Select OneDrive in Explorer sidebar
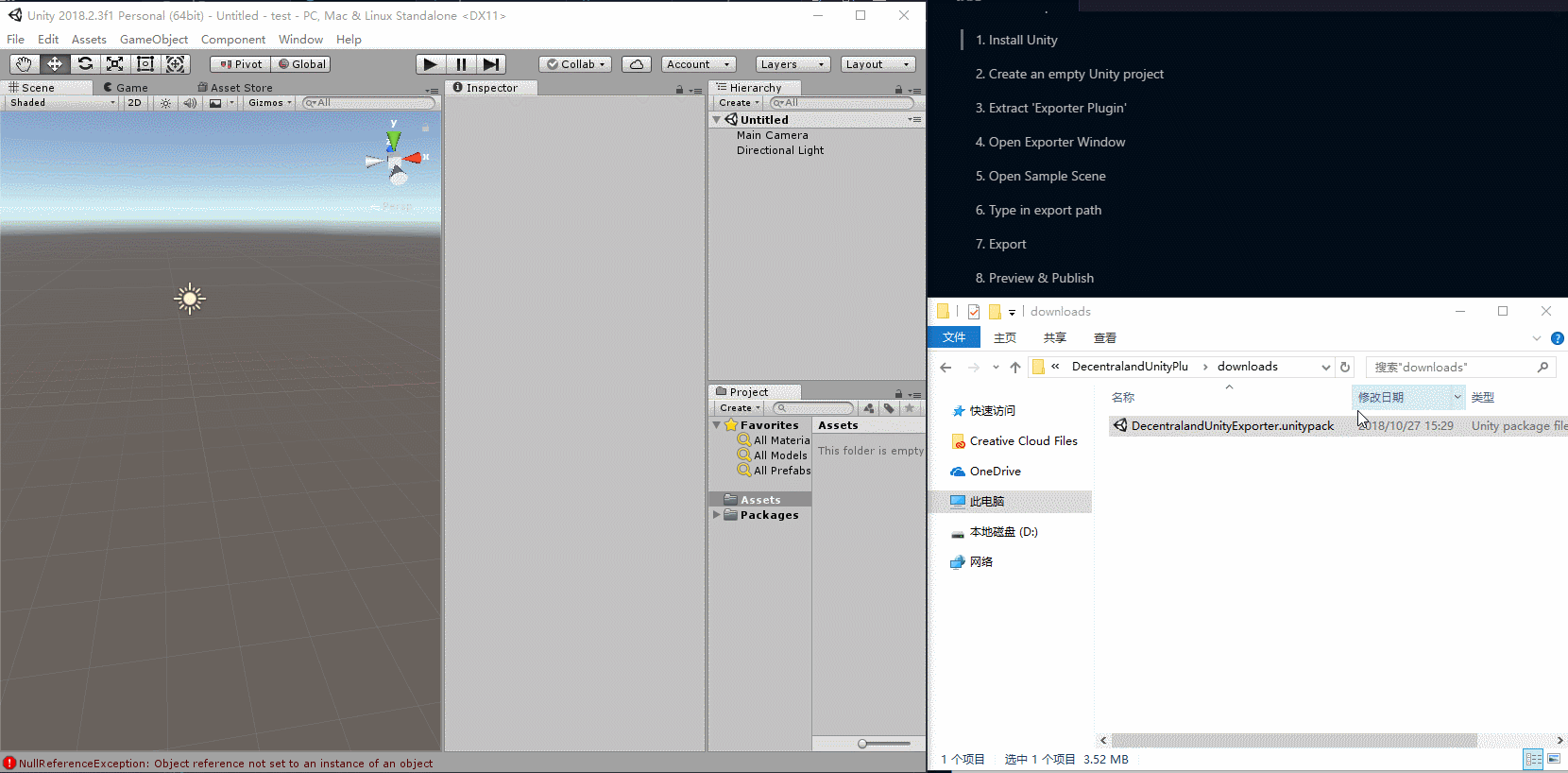 click(x=995, y=472)
